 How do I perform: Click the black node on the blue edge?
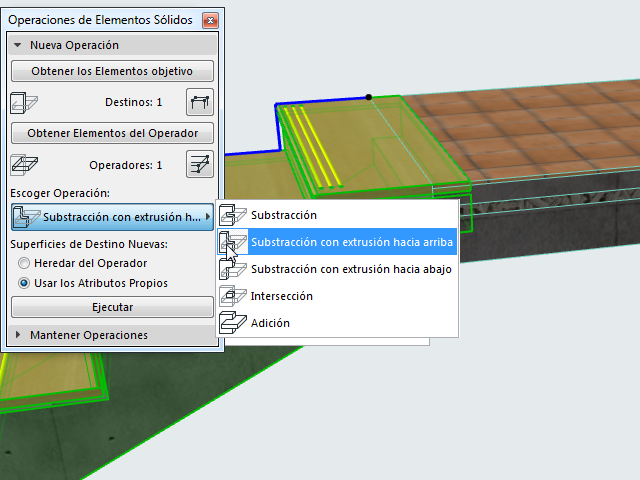(x=369, y=97)
